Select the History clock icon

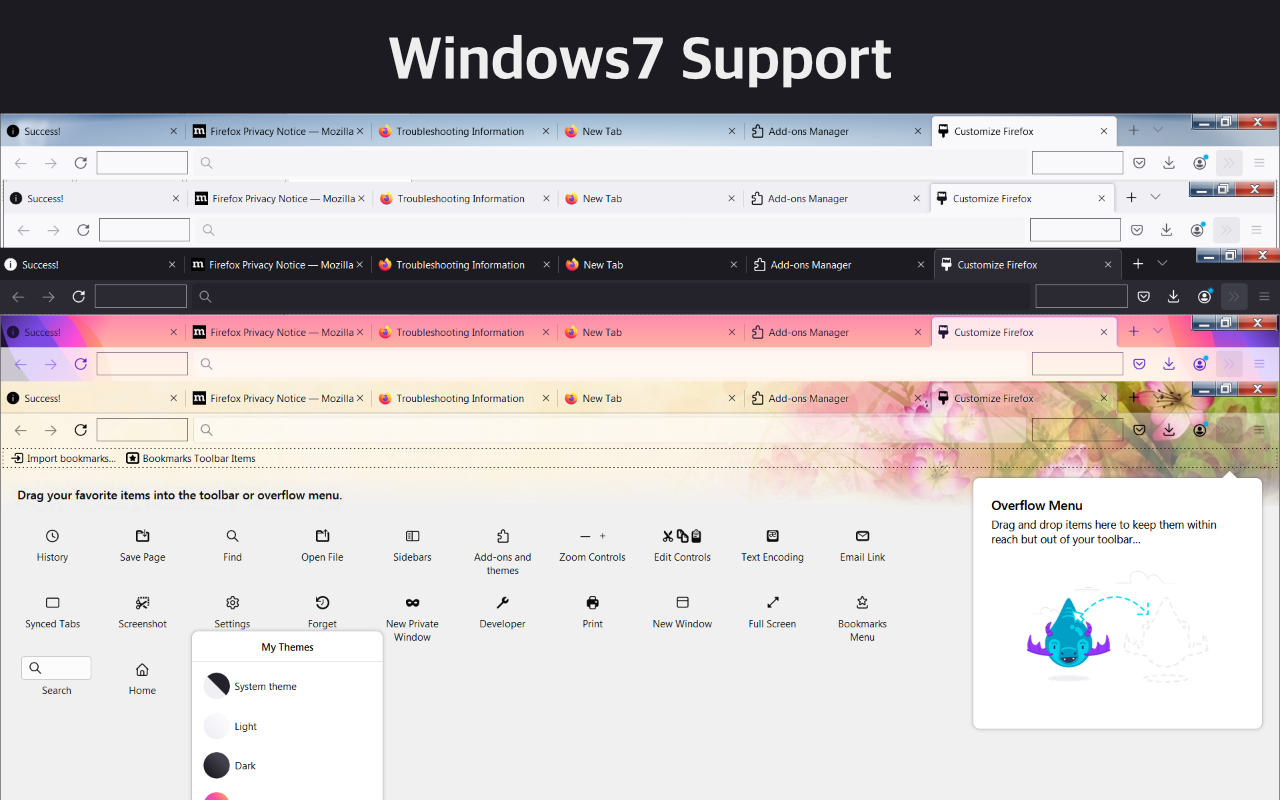pyautogui.click(x=52, y=536)
